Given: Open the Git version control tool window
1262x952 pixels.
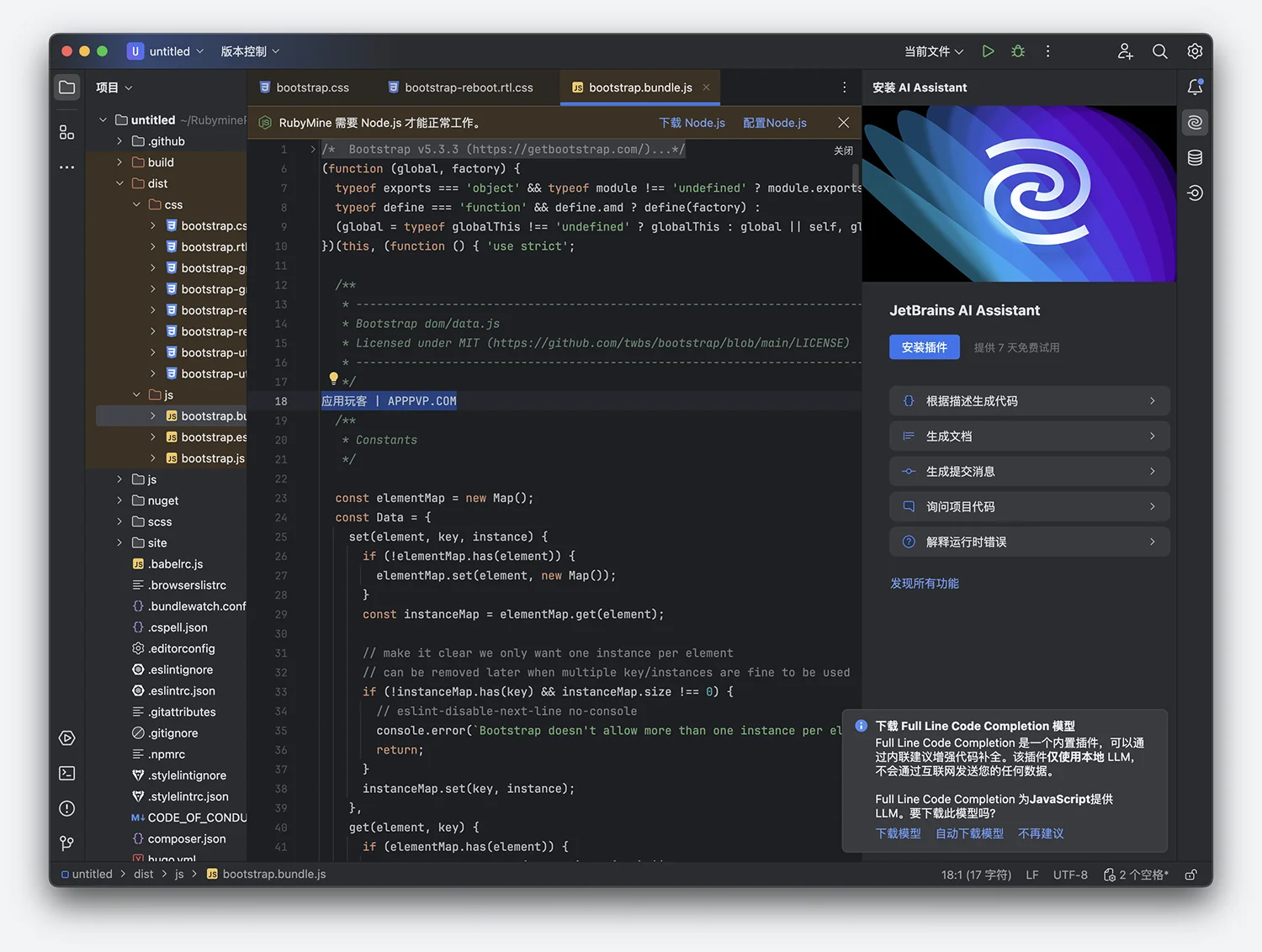Looking at the screenshot, I should 67,844.
